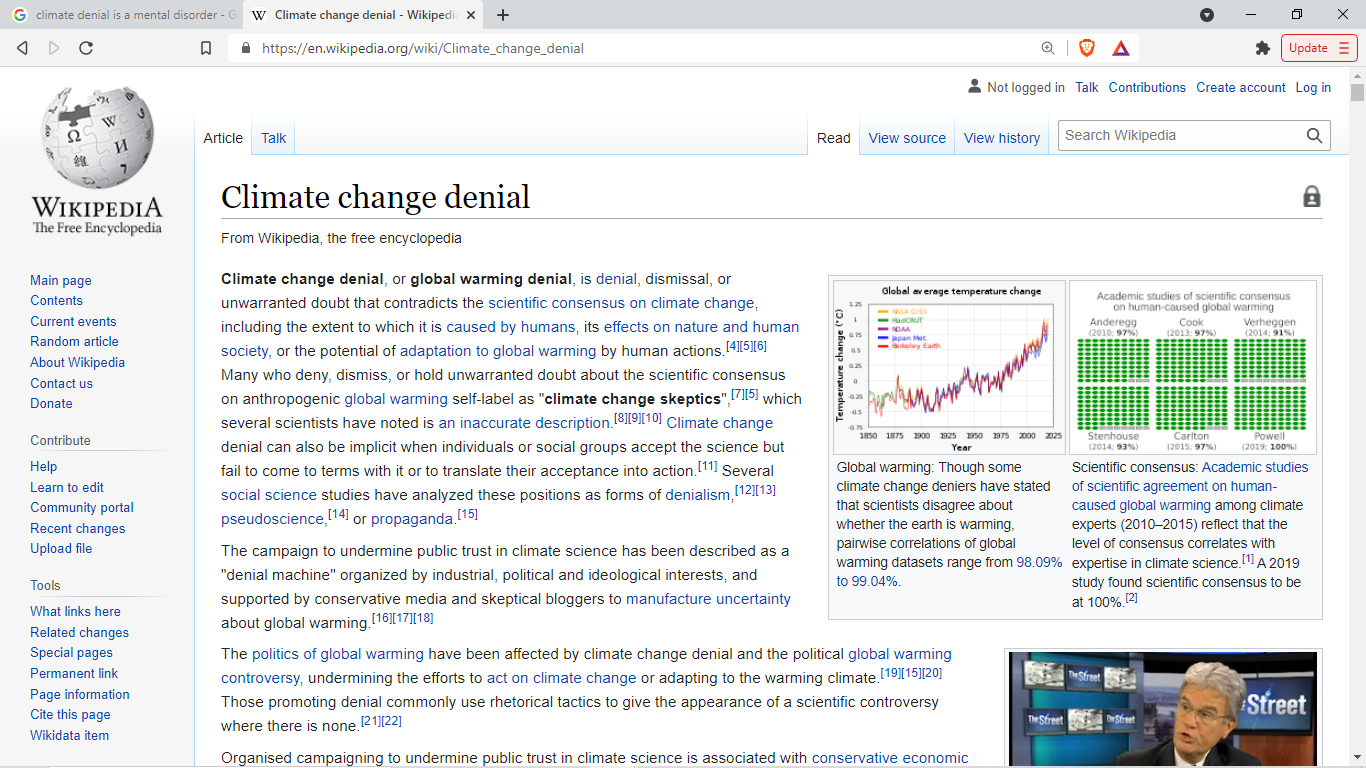Click the user silhouette icon
This screenshot has height=768, width=1366.
click(975, 87)
